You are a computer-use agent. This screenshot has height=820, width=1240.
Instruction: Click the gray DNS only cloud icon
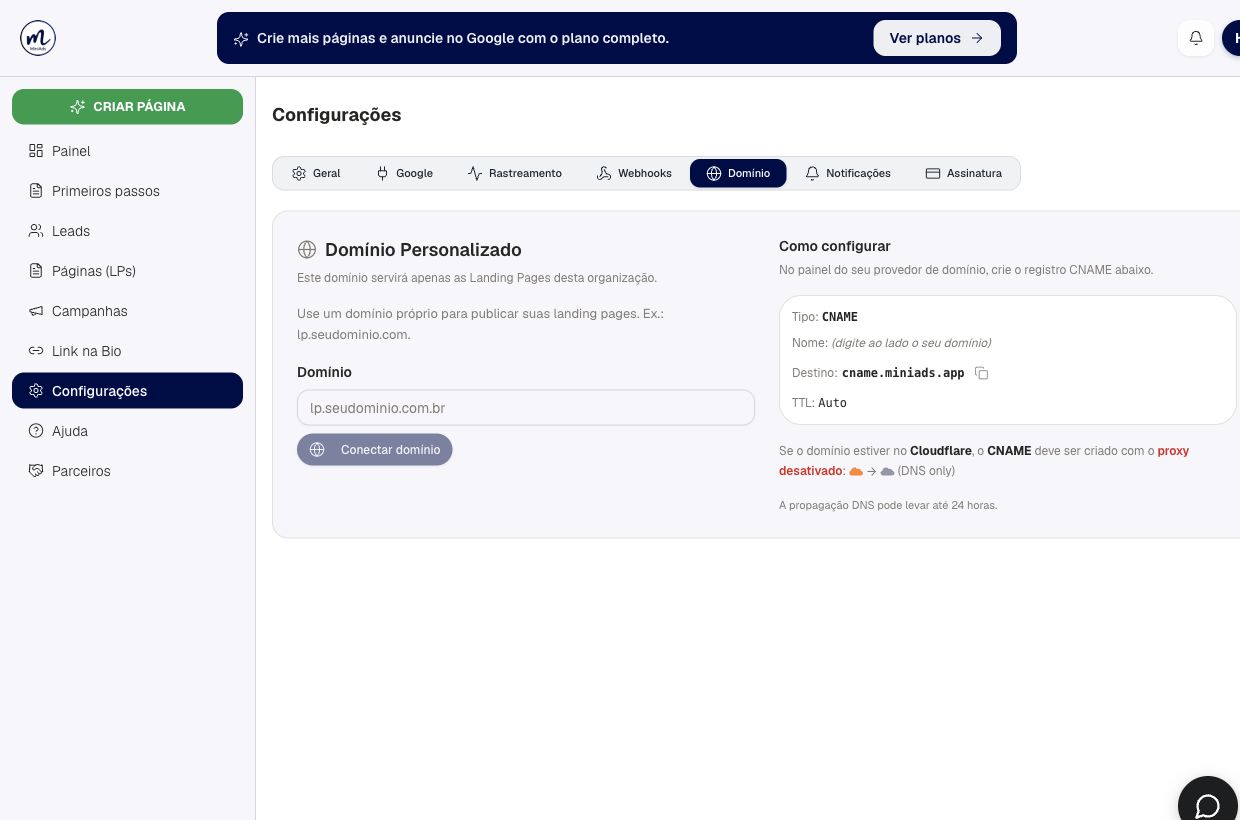[888, 471]
